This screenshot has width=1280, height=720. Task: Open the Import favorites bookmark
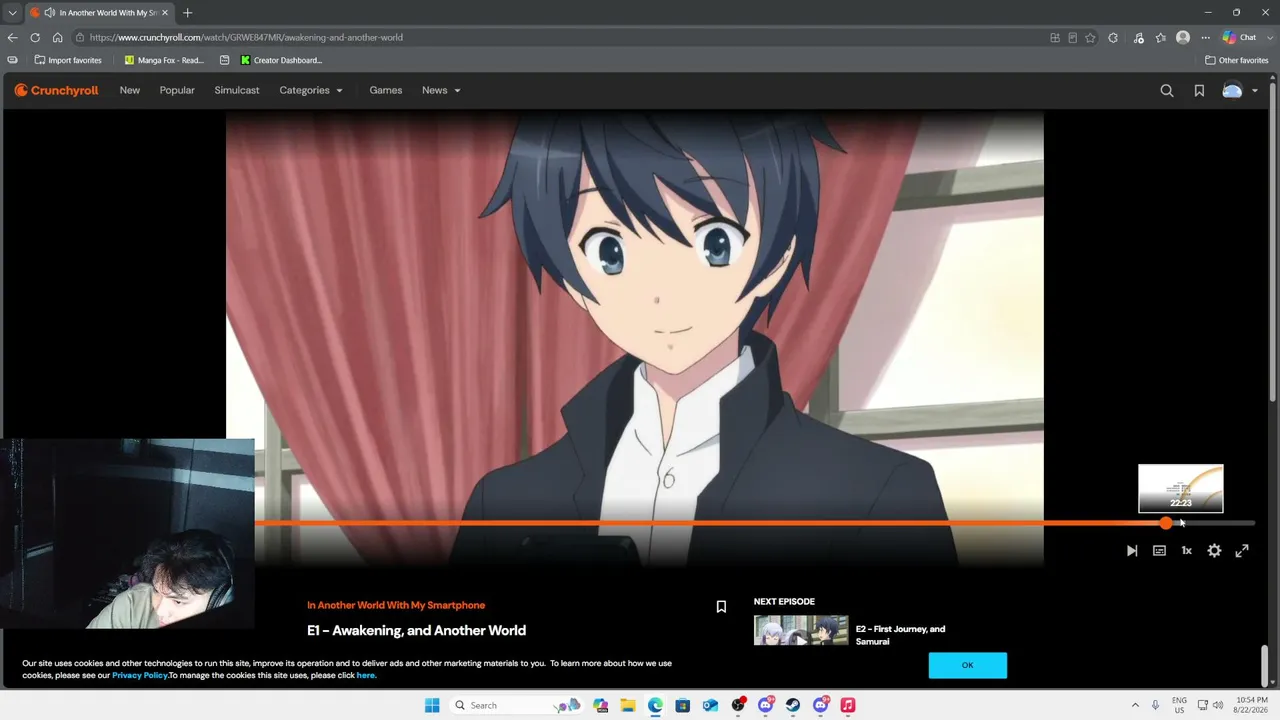click(x=68, y=60)
